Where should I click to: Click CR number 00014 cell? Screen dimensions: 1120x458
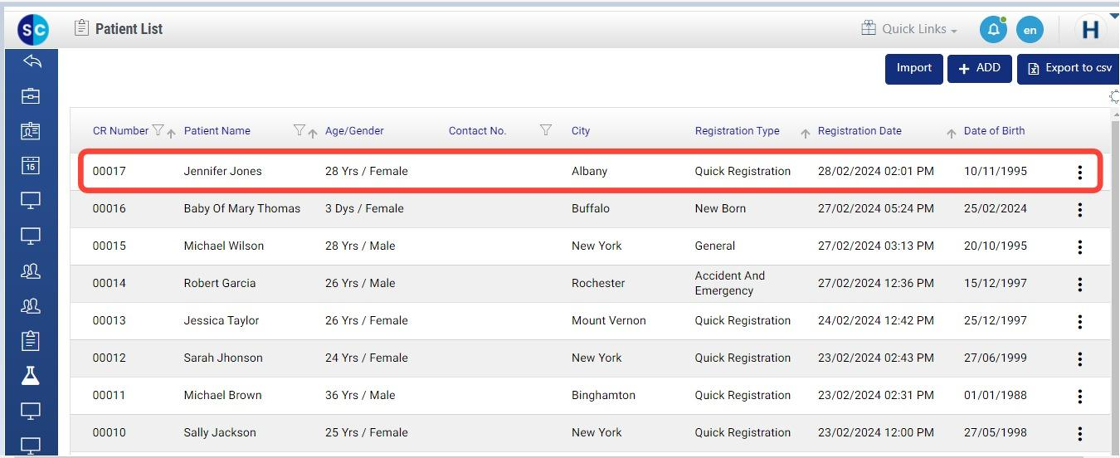click(x=109, y=283)
